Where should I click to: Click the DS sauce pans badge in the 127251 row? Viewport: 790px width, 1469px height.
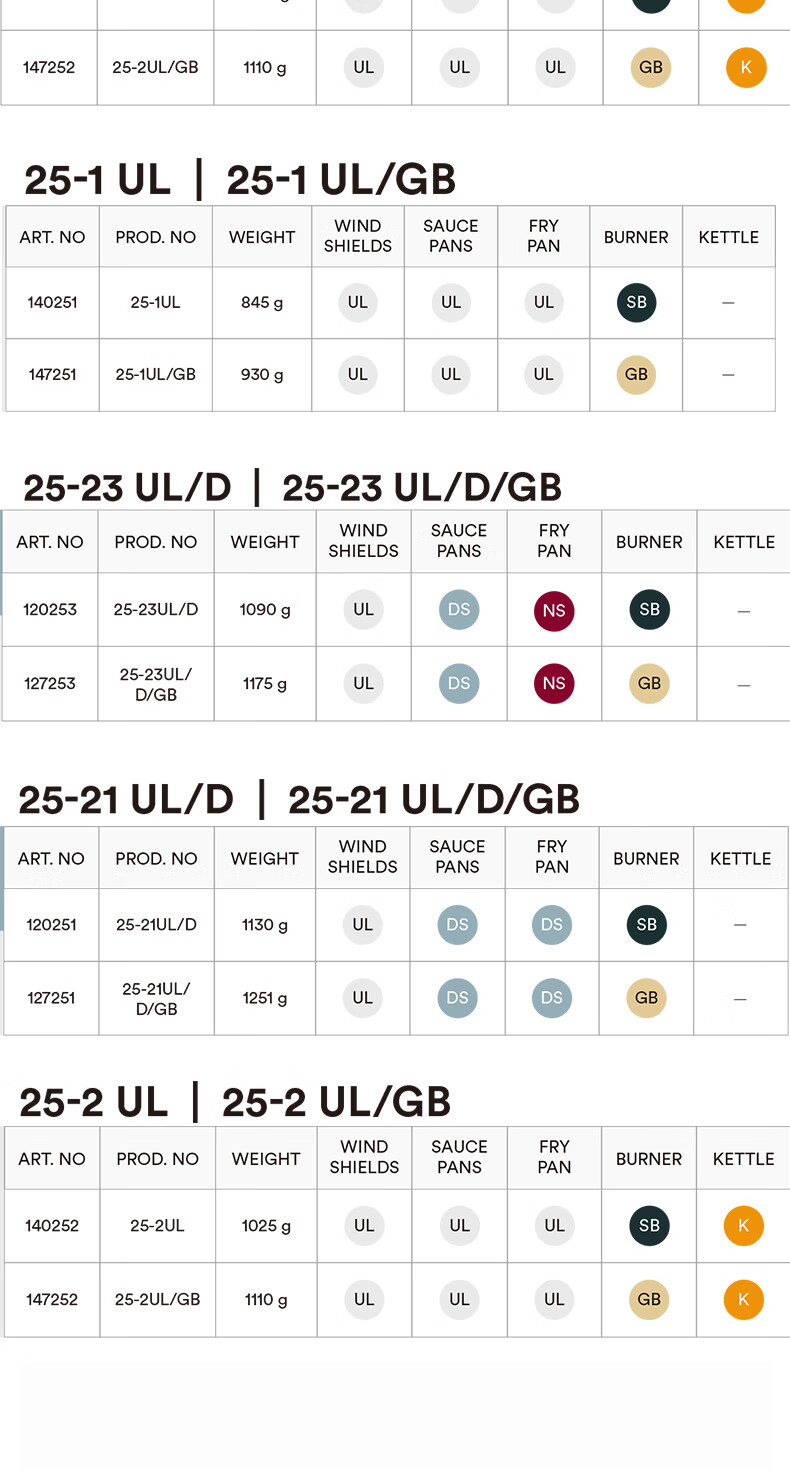coord(457,998)
